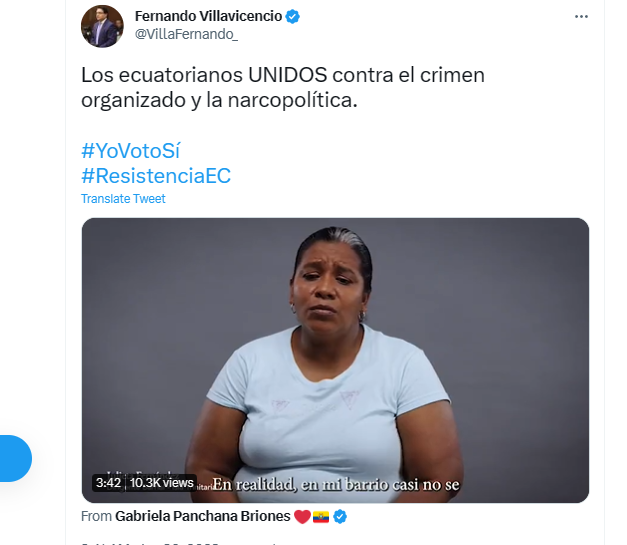Open the #YoVotoSí hashtag
627x545 pixels.
click(131, 151)
